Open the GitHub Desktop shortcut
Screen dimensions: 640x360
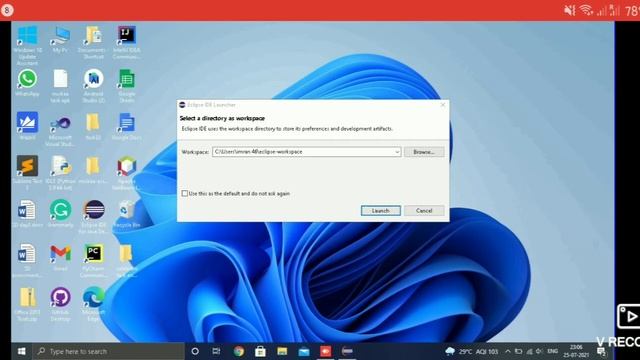60,304
